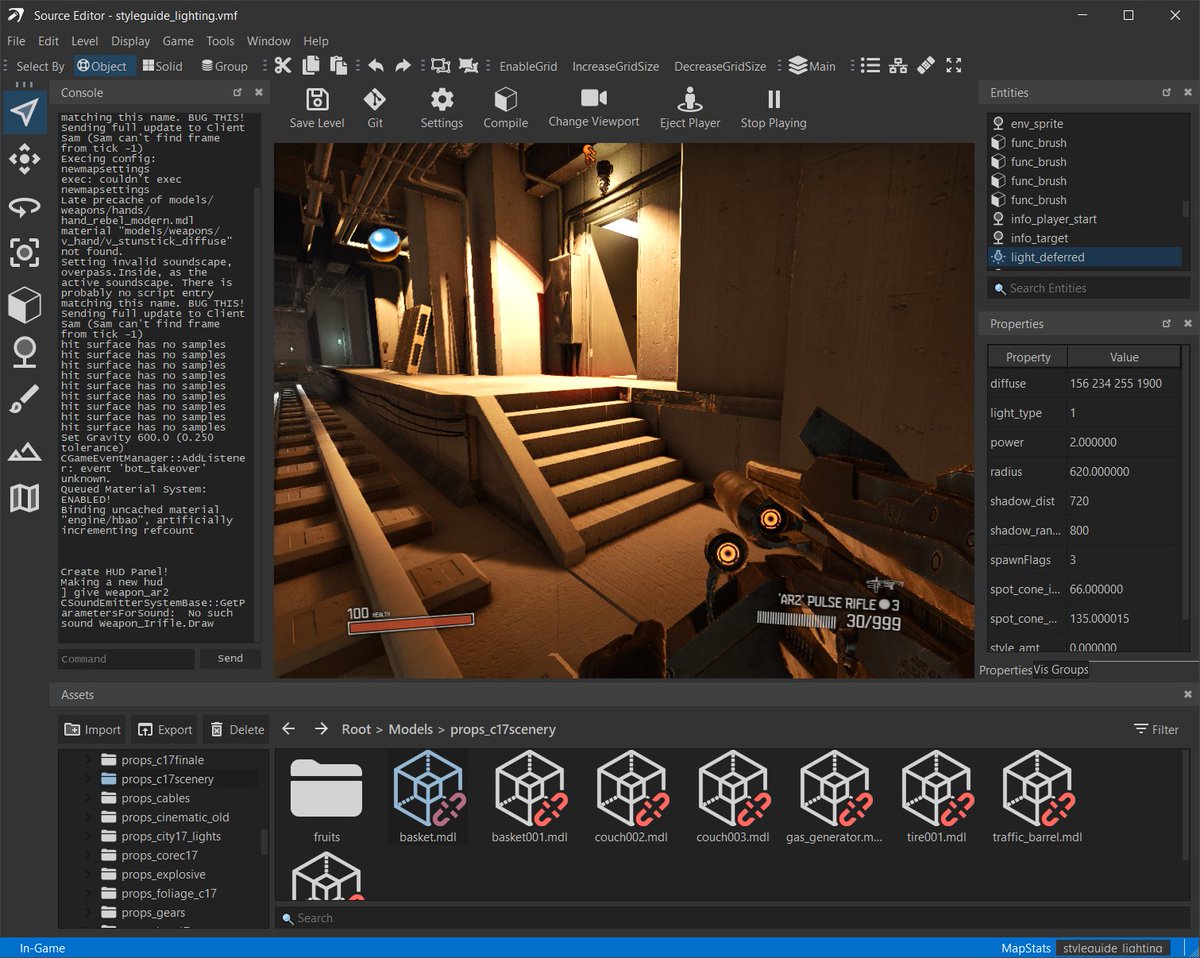Screen dimensions: 1200x958
Task: Choose the entity pin tool in sidebar
Action: 25,352
